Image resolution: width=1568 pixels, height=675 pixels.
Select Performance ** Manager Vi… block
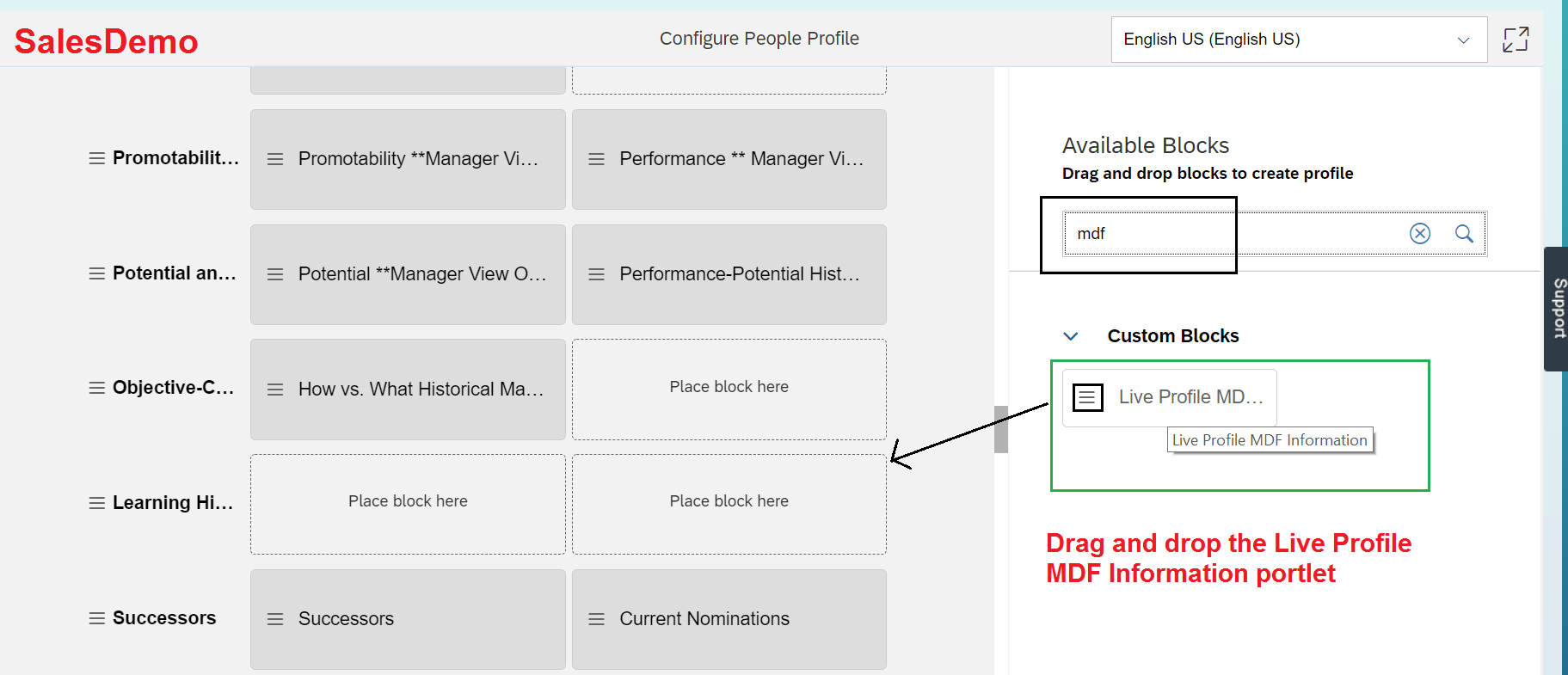[x=729, y=159]
